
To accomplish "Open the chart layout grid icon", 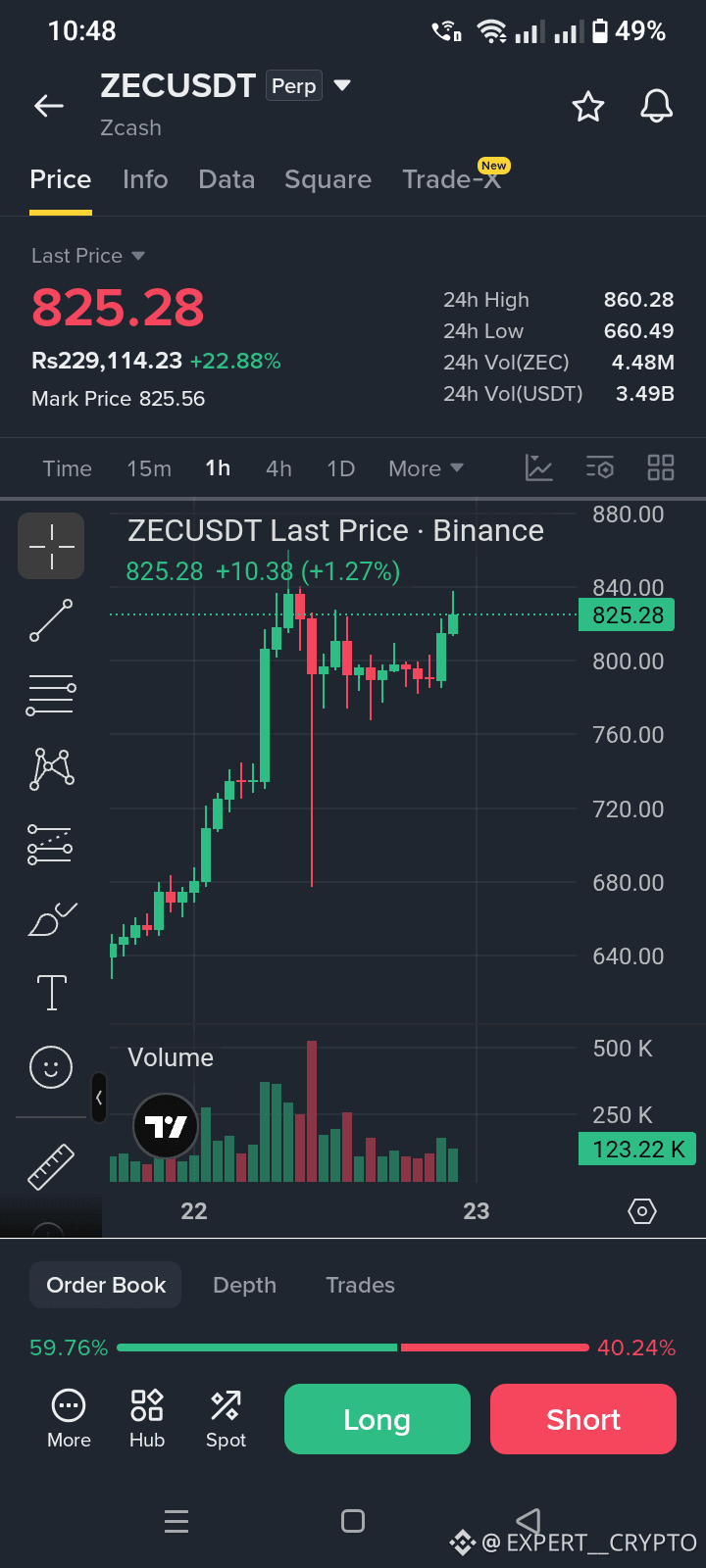I will point(661,467).
